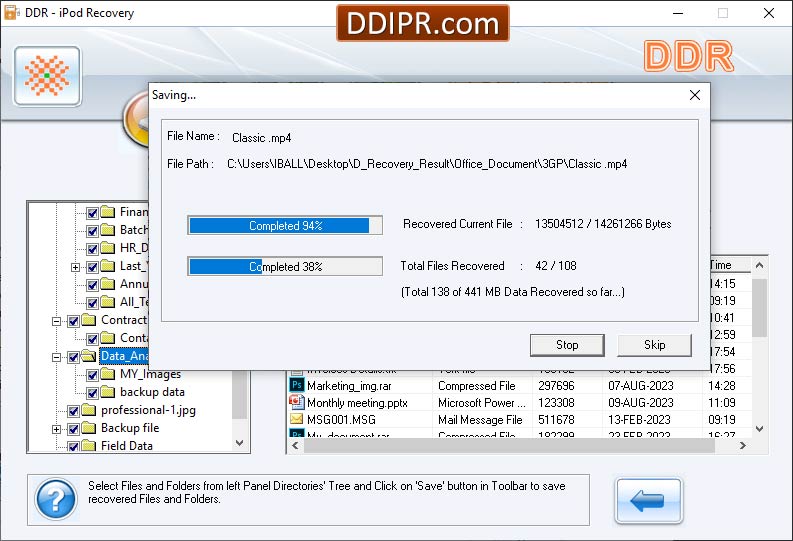Select the Monthly meeting.pptx file row

click(519, 403)
